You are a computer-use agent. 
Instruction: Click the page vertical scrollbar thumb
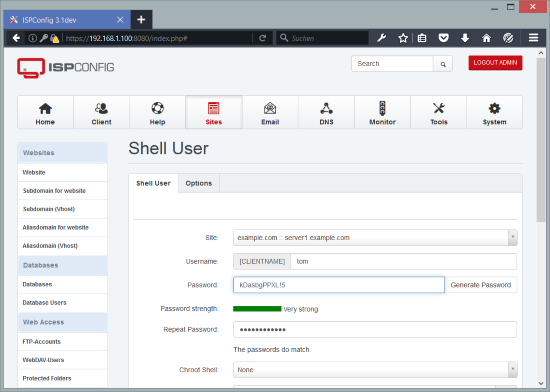[x=541, y=140]
